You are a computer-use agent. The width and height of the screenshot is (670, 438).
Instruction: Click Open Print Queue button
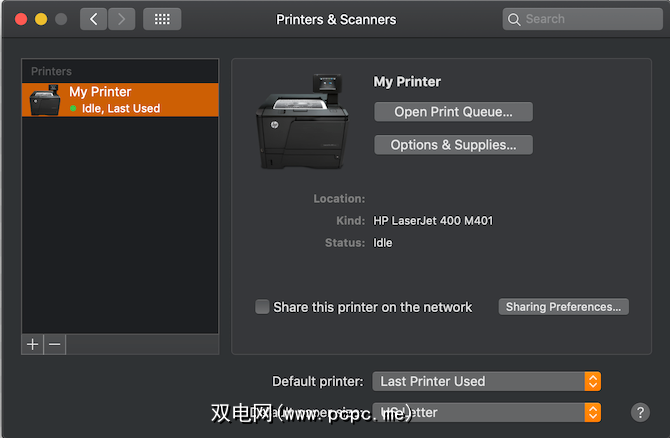tap(453, 112)
